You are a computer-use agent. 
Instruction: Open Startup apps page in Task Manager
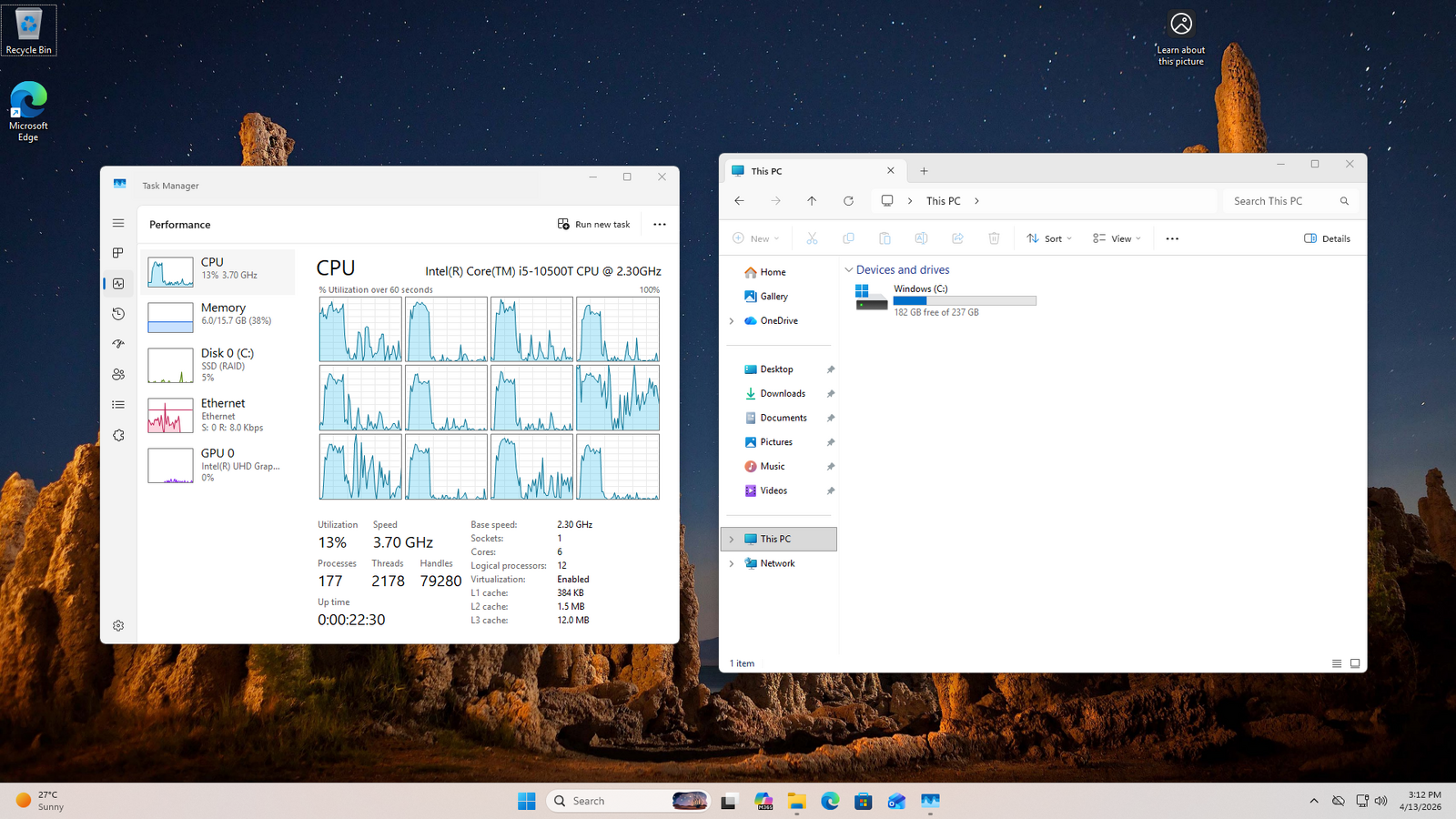118,344
